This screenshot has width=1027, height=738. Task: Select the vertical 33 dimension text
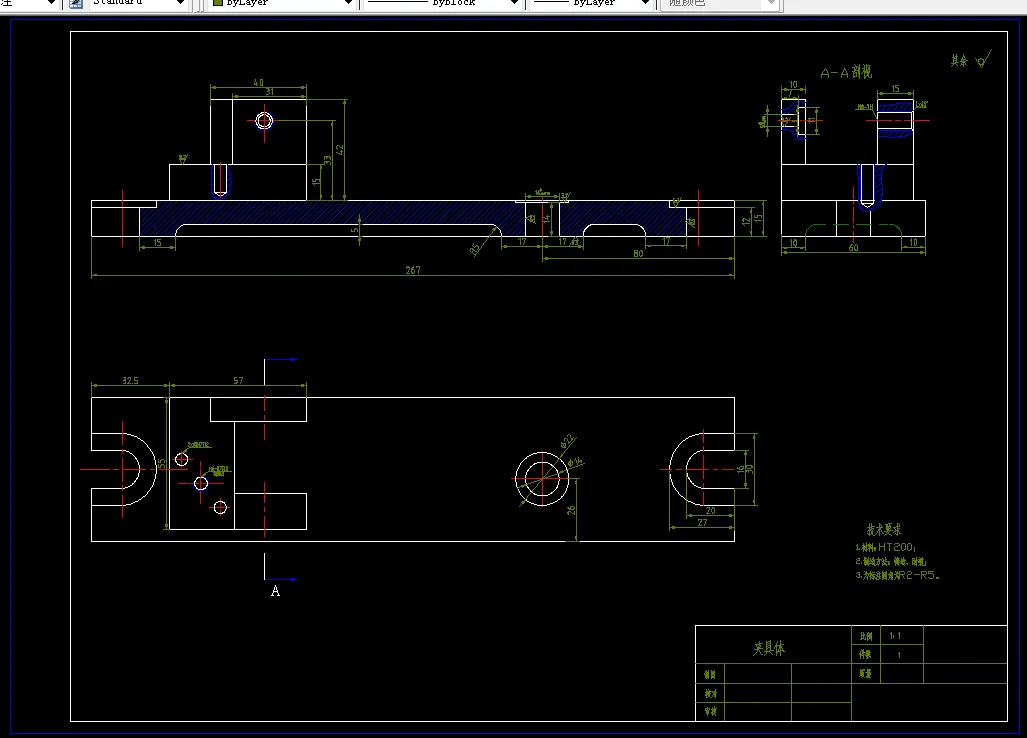(327, 160)
